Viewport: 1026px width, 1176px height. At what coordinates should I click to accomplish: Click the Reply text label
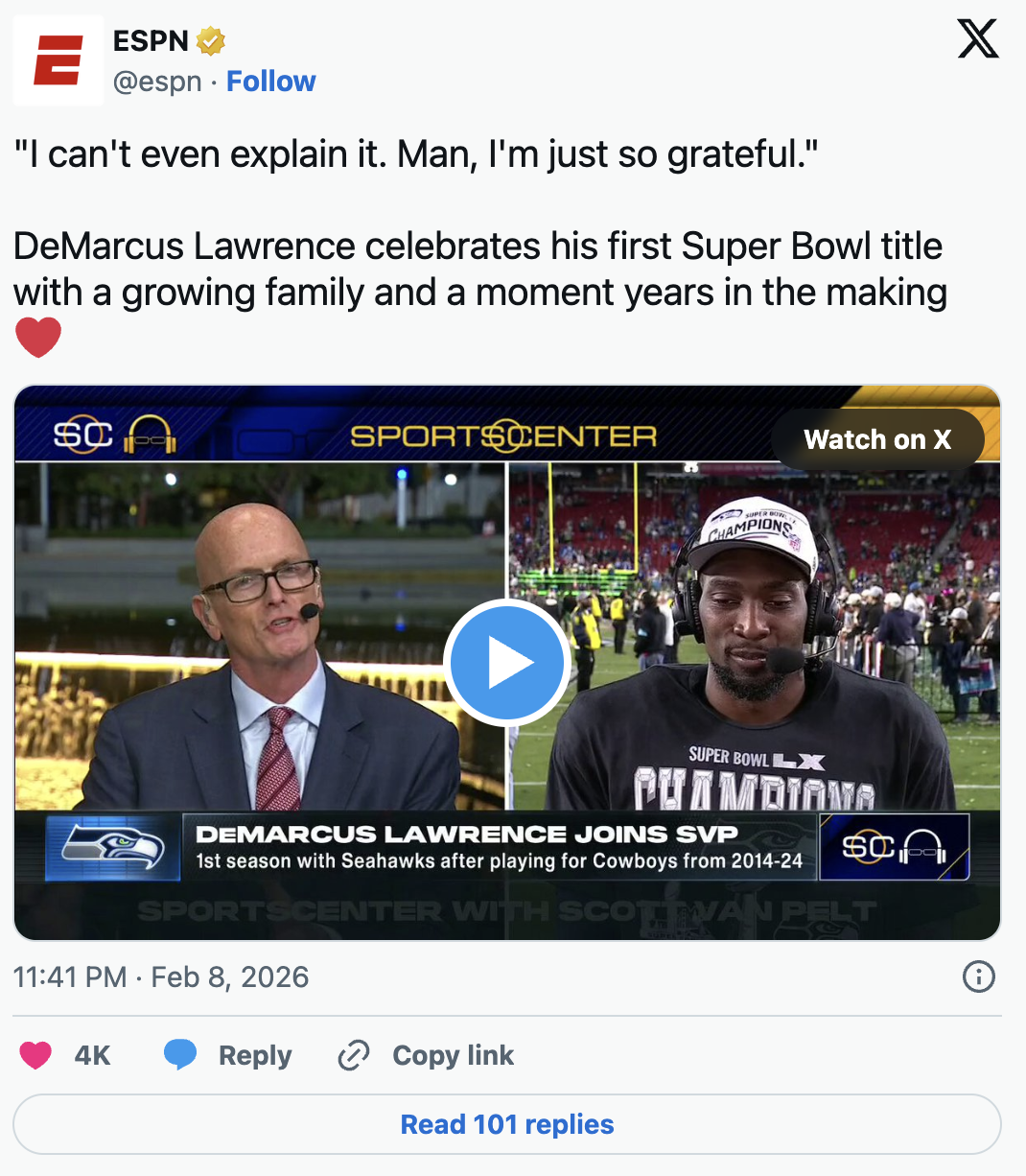coord(255,1055)
